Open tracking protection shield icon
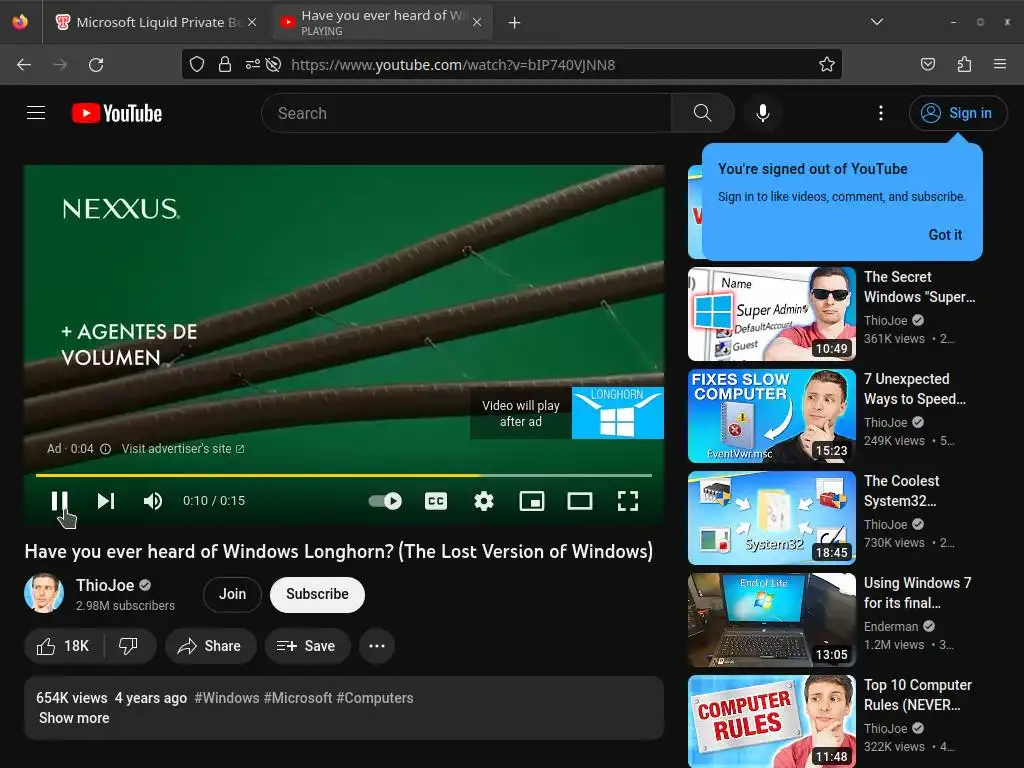The height and width of the screenshot is (768, 1024). coord(197,64)
